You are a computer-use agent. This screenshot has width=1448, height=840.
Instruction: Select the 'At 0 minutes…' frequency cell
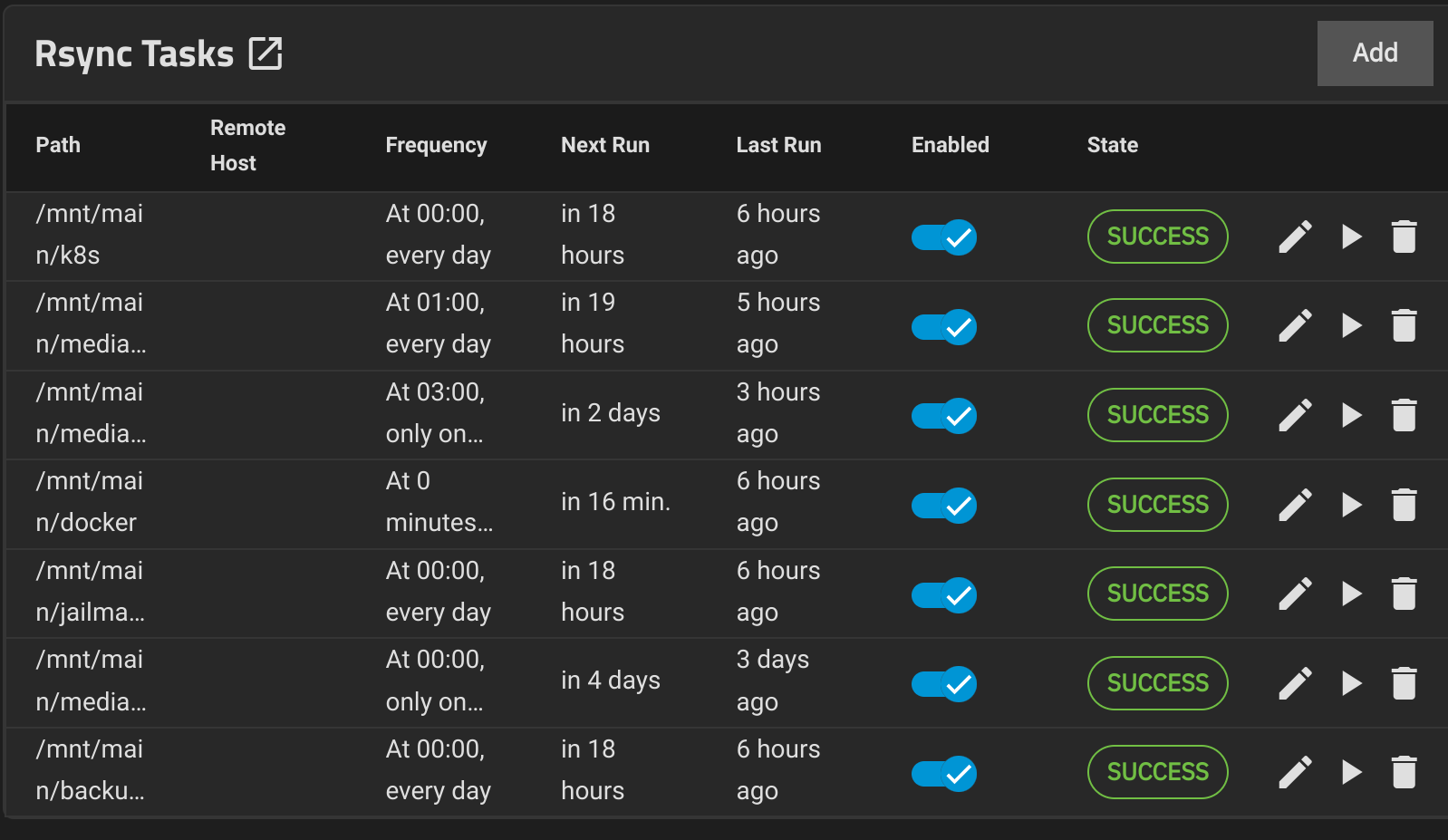[439, 502]
